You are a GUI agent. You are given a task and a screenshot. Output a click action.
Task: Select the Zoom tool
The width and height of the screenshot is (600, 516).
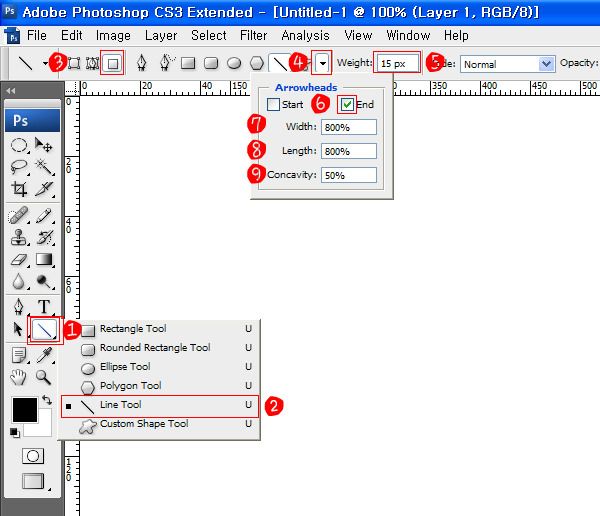pyautogui.click(x=43, y=377)
